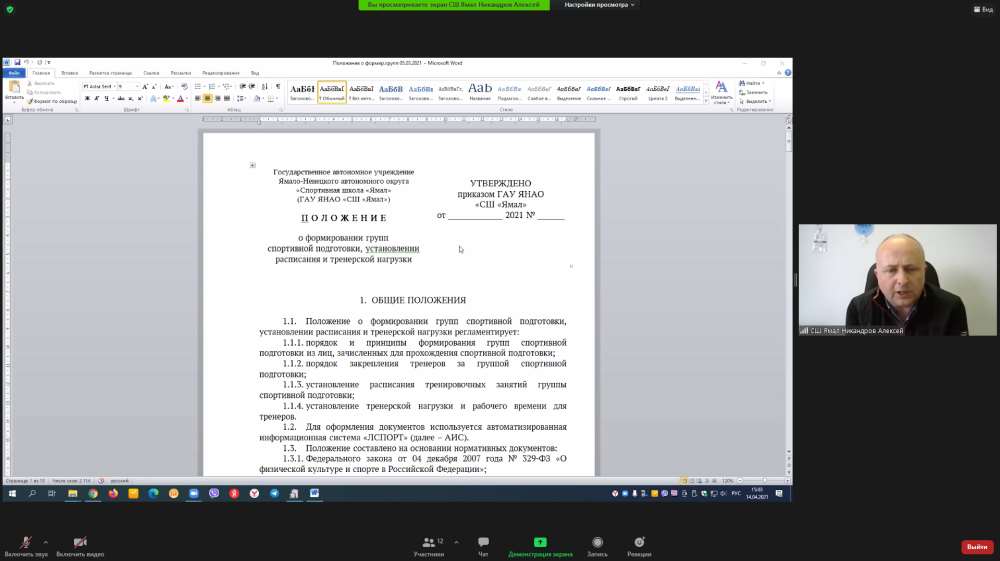The height and width of the screenshot is (561, 1000).
Task: Open Участники panel in Zoom
Action: [429, 546]
